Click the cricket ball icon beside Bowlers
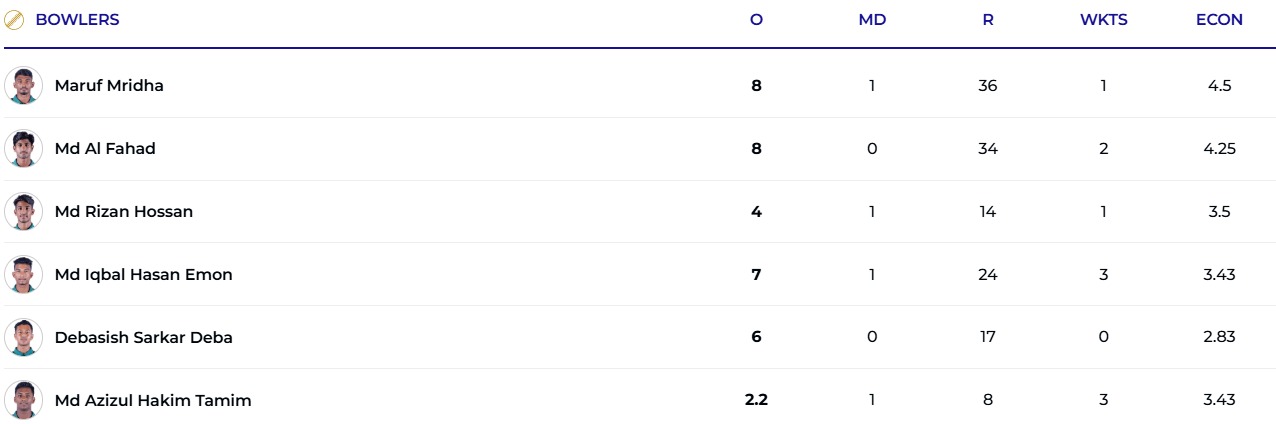This screenshot has width=1276, height=424. pos(15,20)
